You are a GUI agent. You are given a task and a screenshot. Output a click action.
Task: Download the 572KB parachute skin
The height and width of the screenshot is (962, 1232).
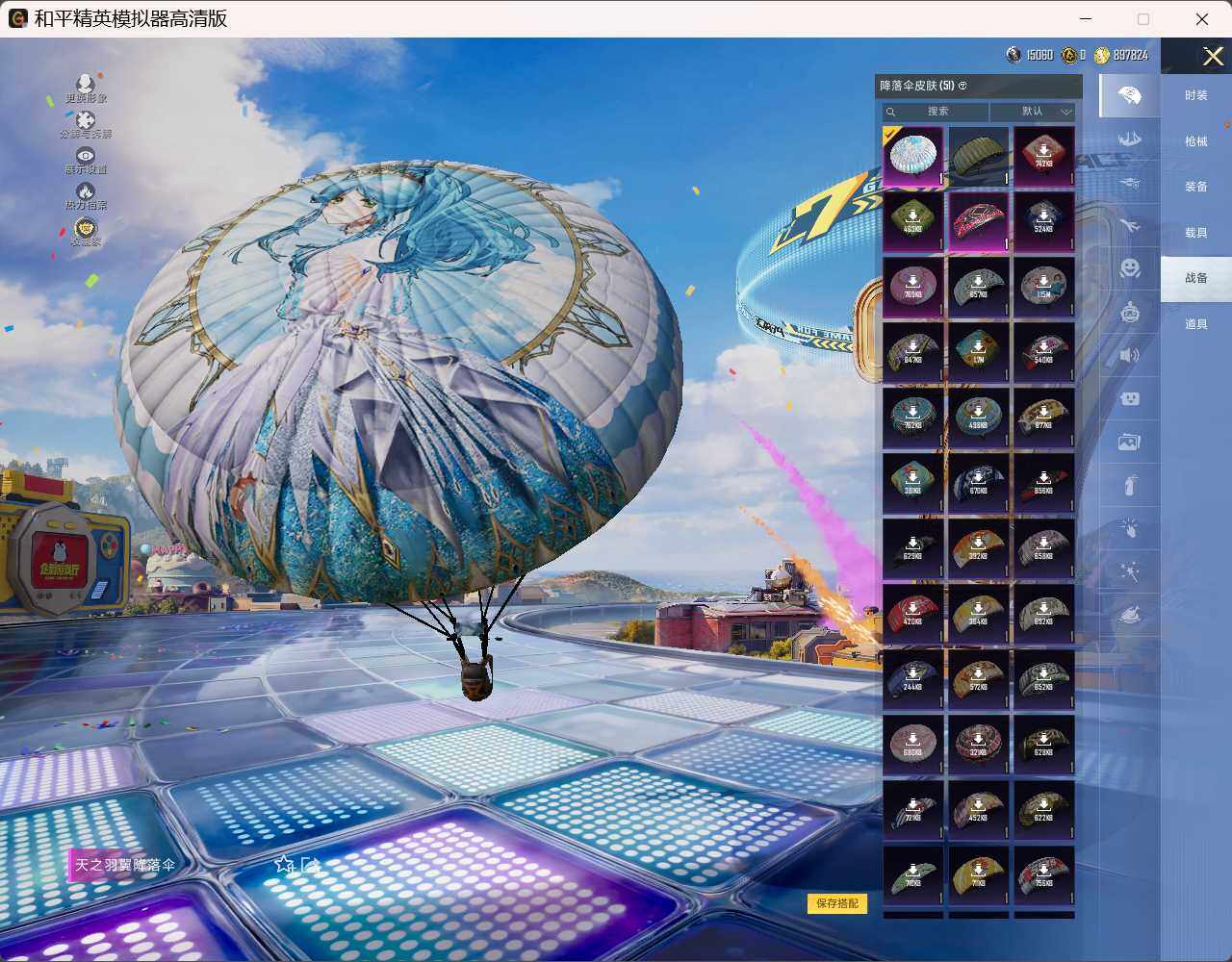pyautogui.click(x=979, y=679)
